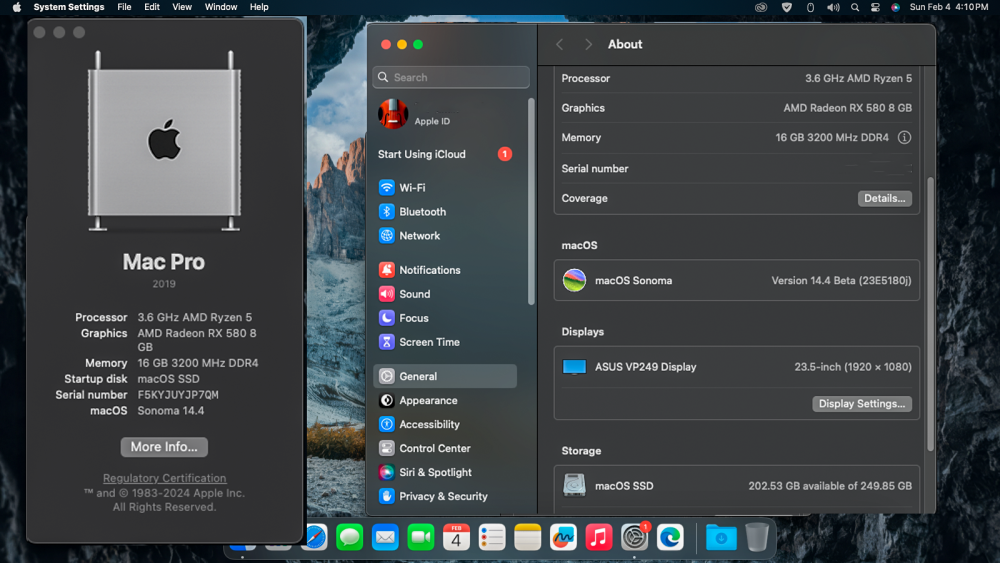Open volume control in menu bar
The width and height of the screenshot is (1000, 563).
coord(833,7)
